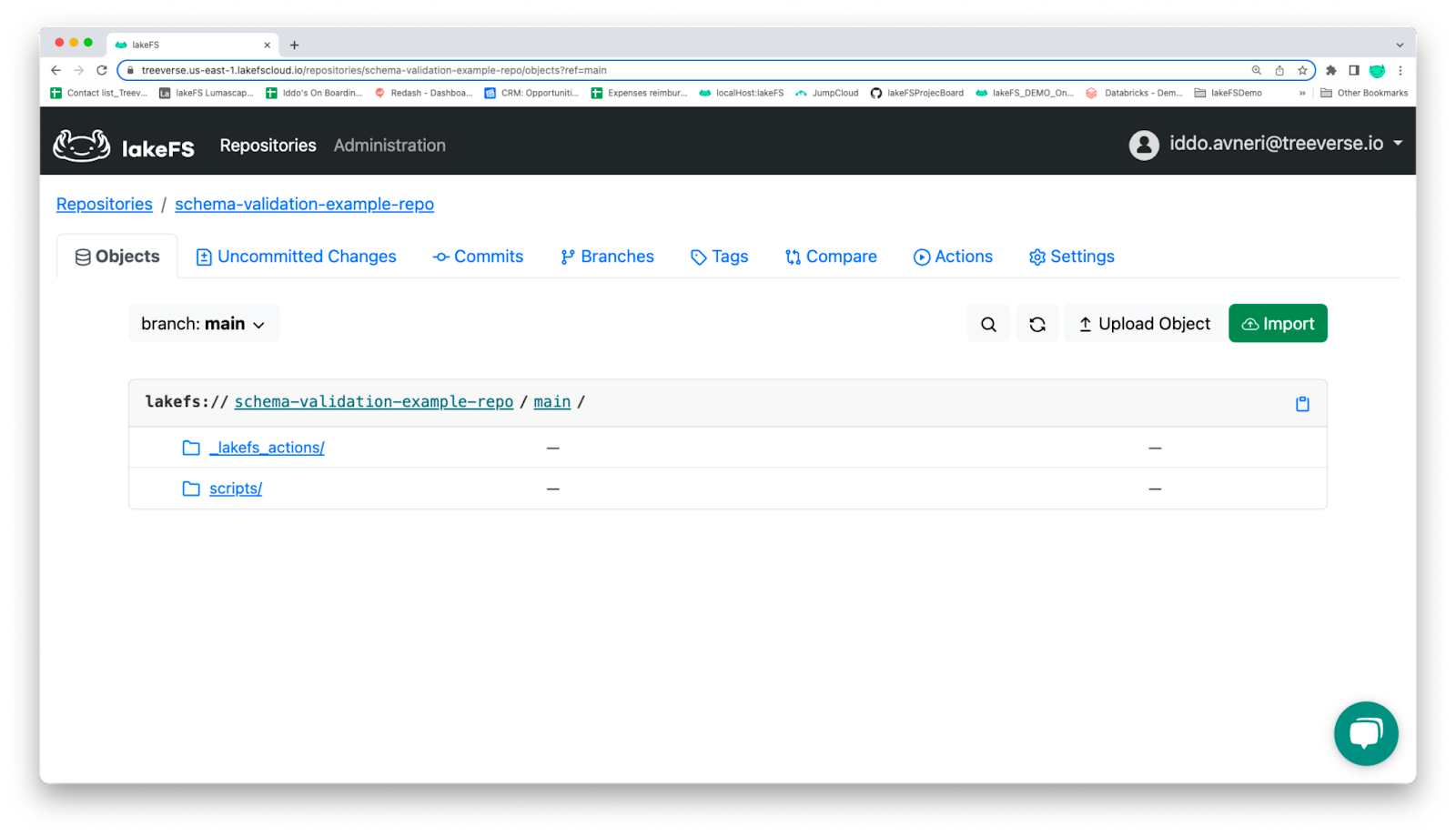The width and height of the screenshot is (1456, 836).
Task: Open the Branches tab
Action: 607,257
